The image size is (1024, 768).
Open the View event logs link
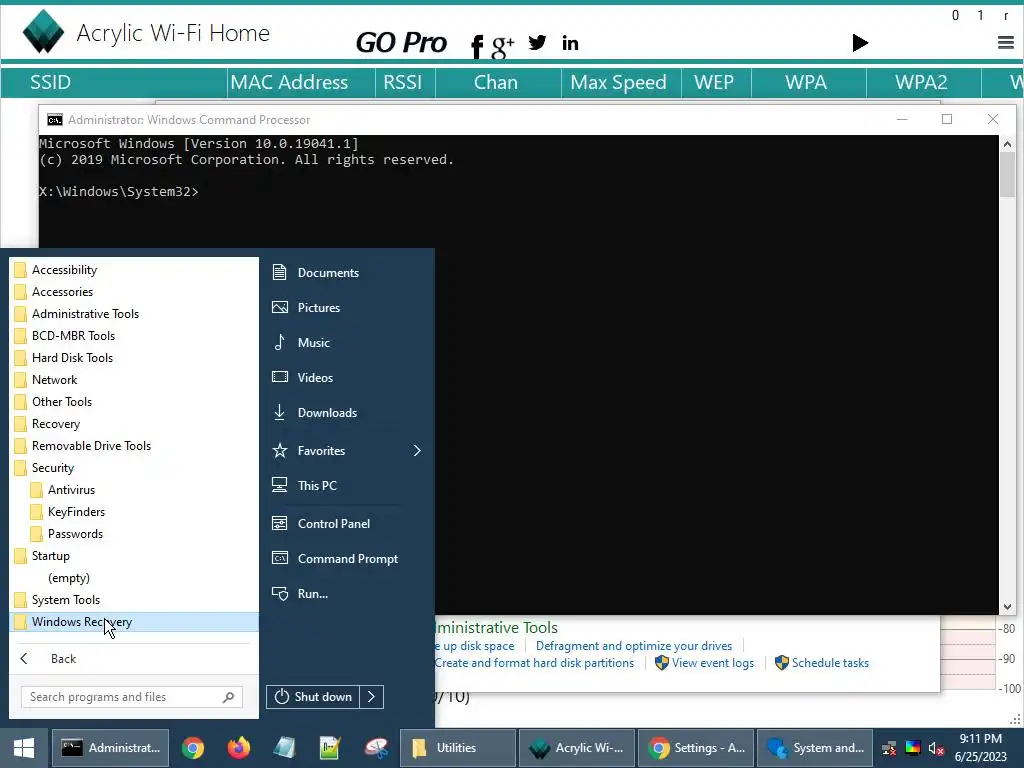(x=705, y=663)
